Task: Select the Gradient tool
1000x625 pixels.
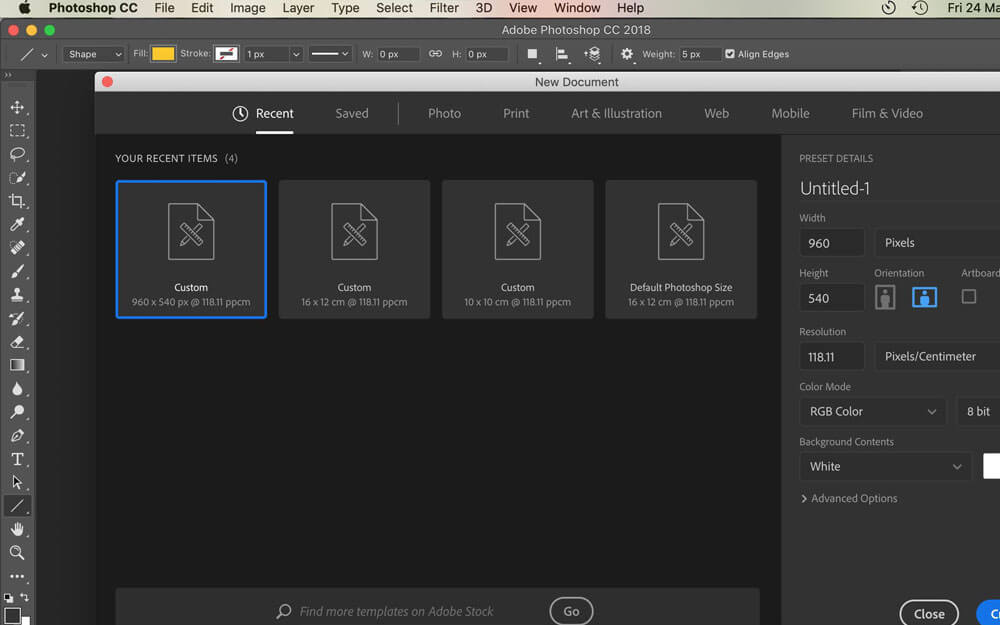Action: coord(17,365)
